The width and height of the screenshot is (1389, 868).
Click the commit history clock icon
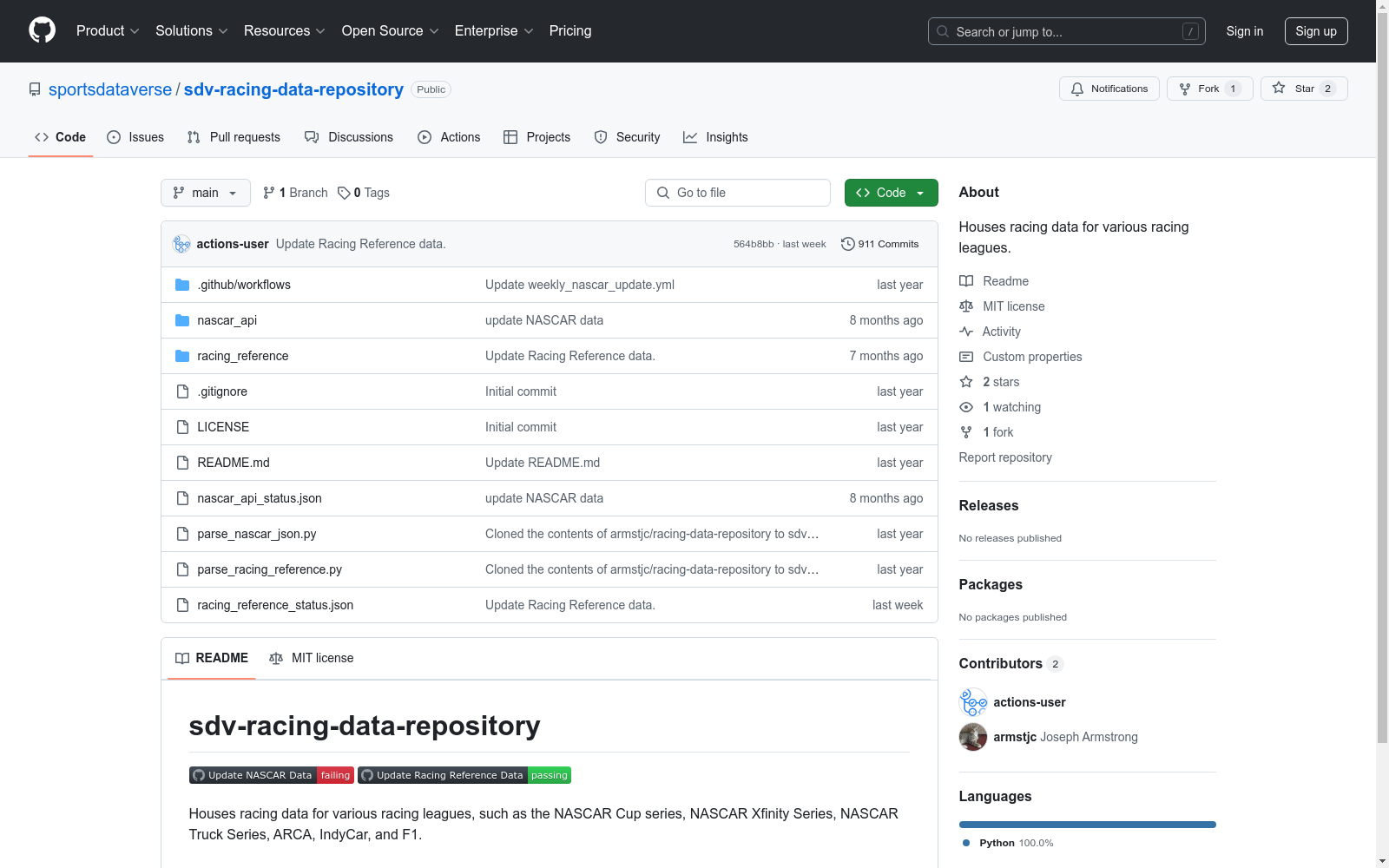coord(847,244)
